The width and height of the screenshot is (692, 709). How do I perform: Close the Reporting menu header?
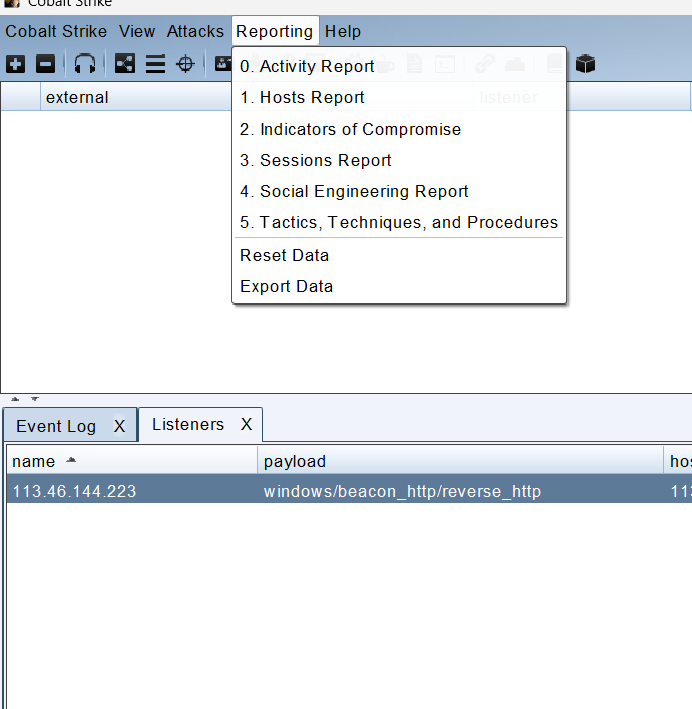tap(275, 31)
